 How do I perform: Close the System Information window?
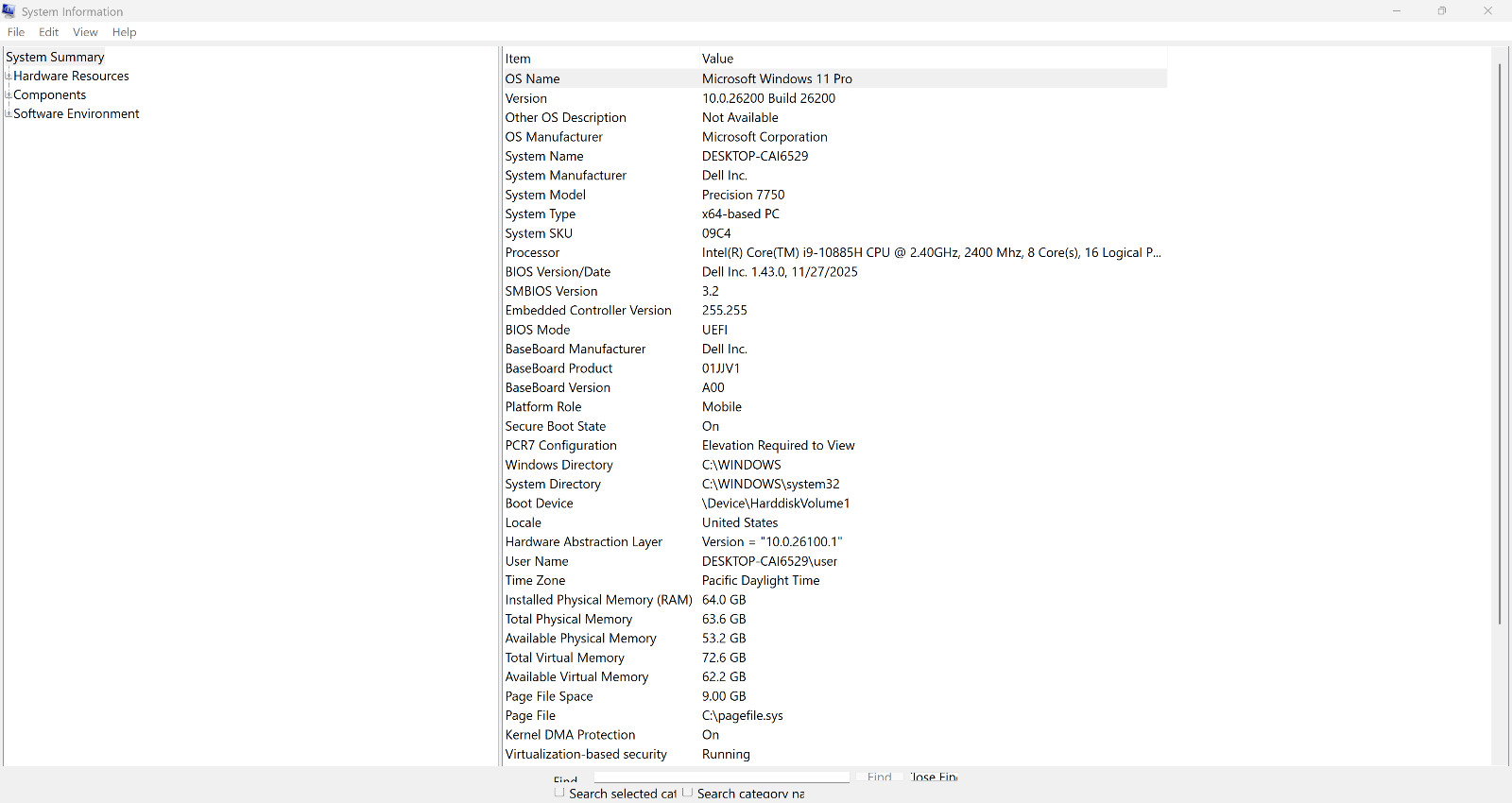click(1488, 11)
